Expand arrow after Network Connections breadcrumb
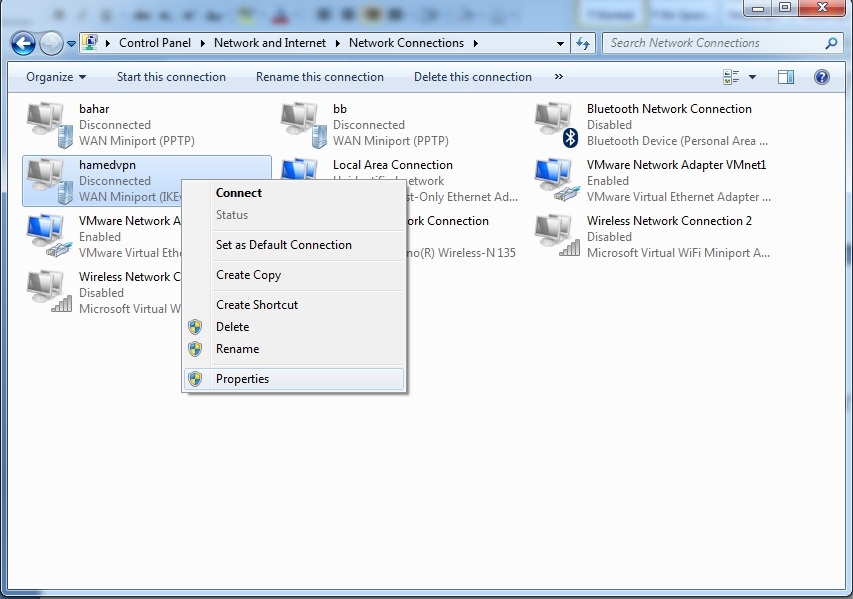The height and width of the screenshot is (599, 853). point(475,43)
